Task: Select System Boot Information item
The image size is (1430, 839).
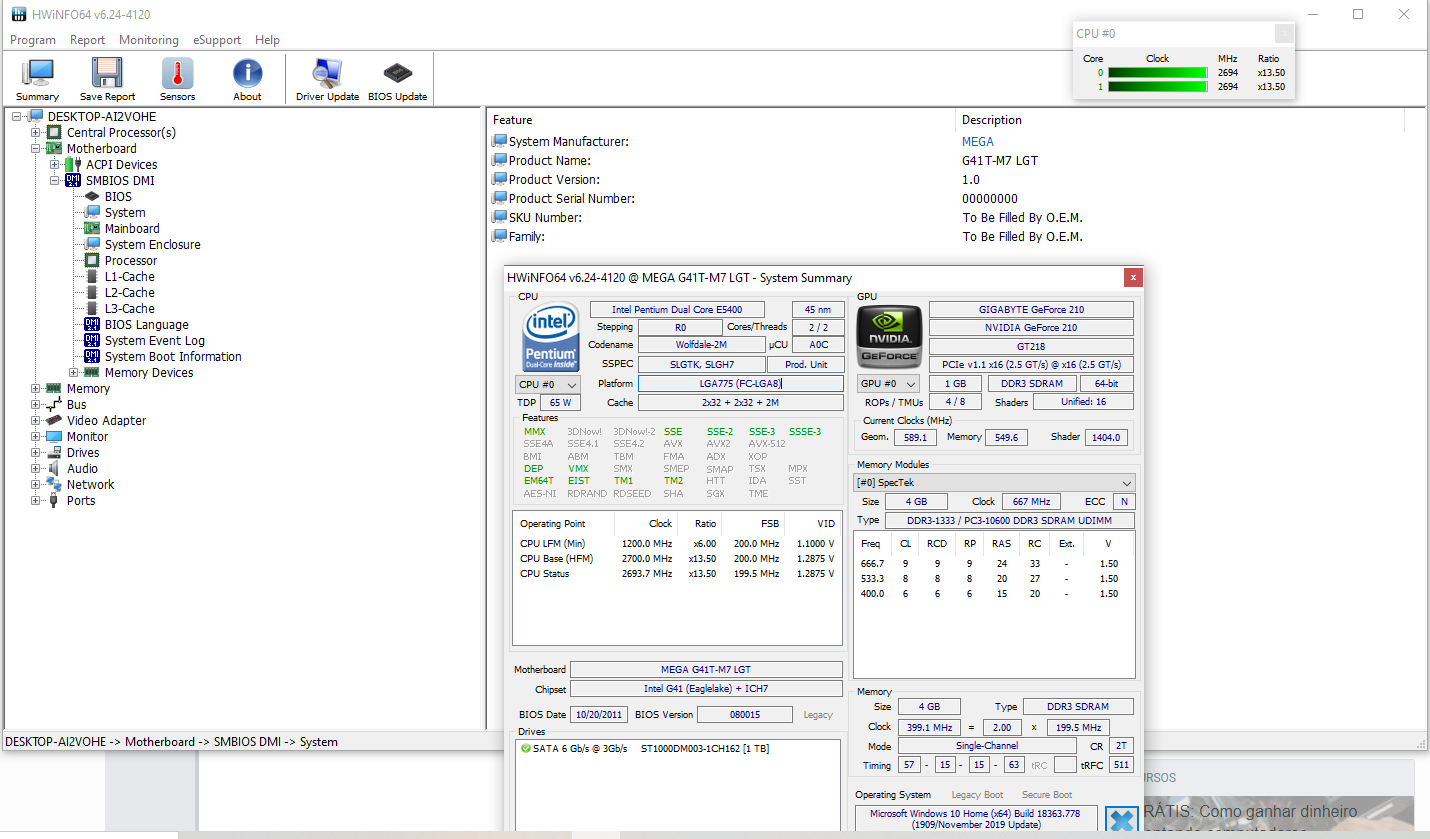Action: (x=173, y=356)
